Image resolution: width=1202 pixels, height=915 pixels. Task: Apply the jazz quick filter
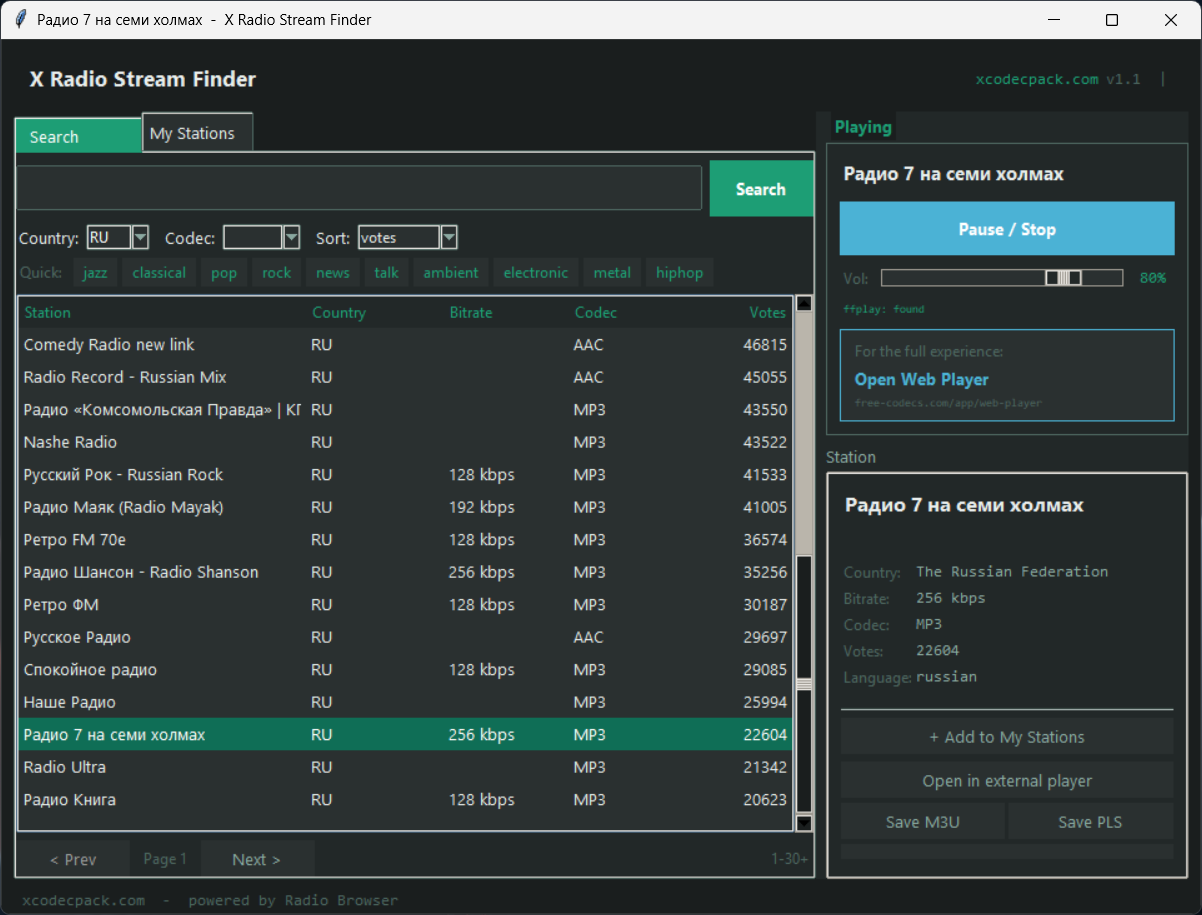(95, 273)
